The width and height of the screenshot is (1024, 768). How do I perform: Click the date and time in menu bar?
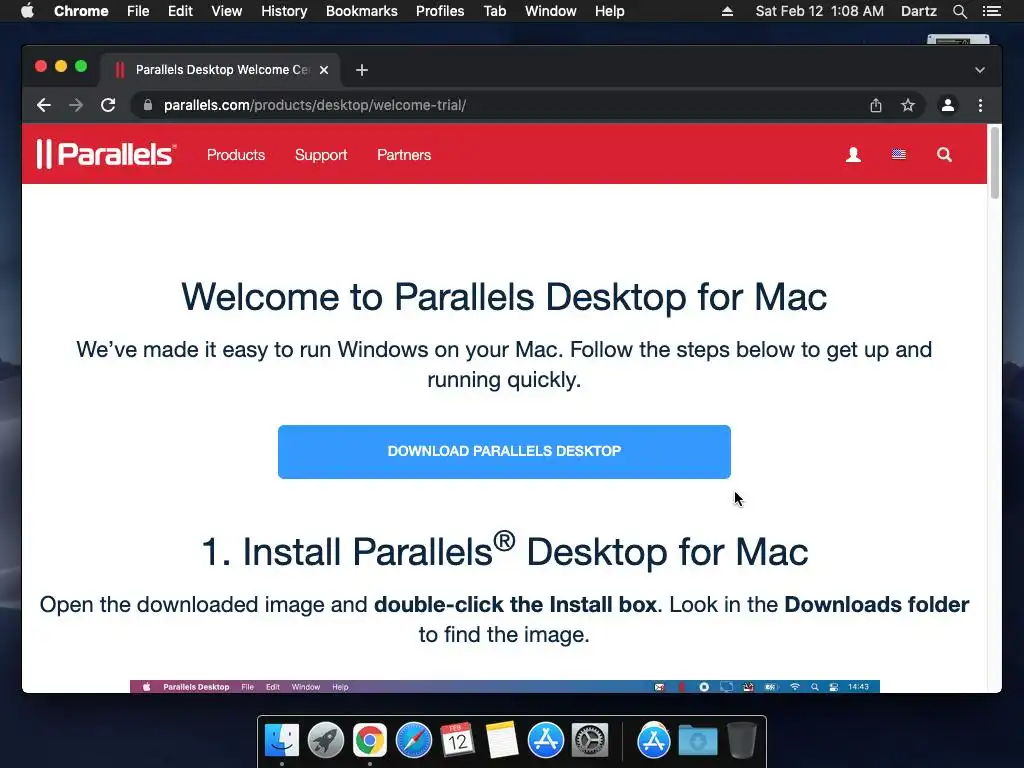coord(820,11)
